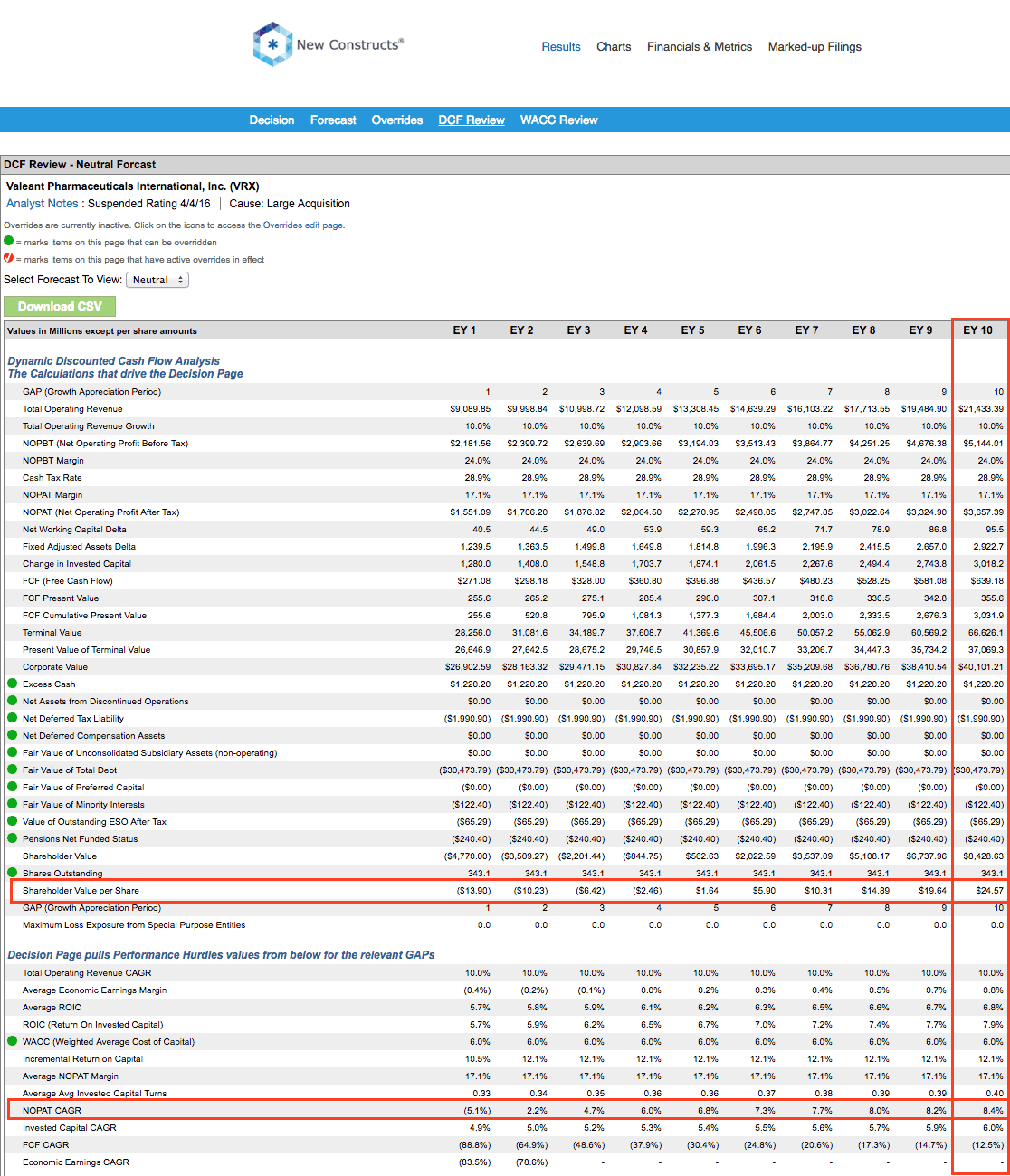1010x1176 pixels.
Task: Click Maximum Loss Exposure from Special Purpose Entities
Action: tap(134, 925)
